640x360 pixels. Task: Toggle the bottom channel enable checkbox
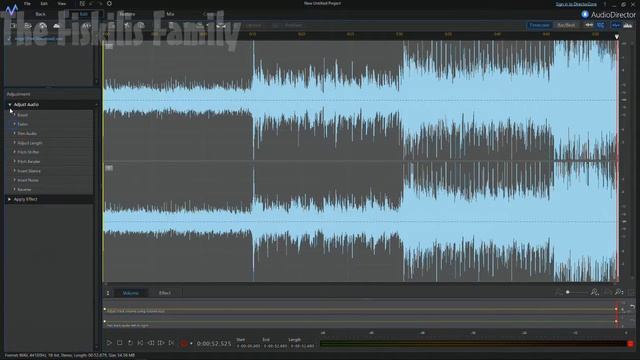[109, 168]
